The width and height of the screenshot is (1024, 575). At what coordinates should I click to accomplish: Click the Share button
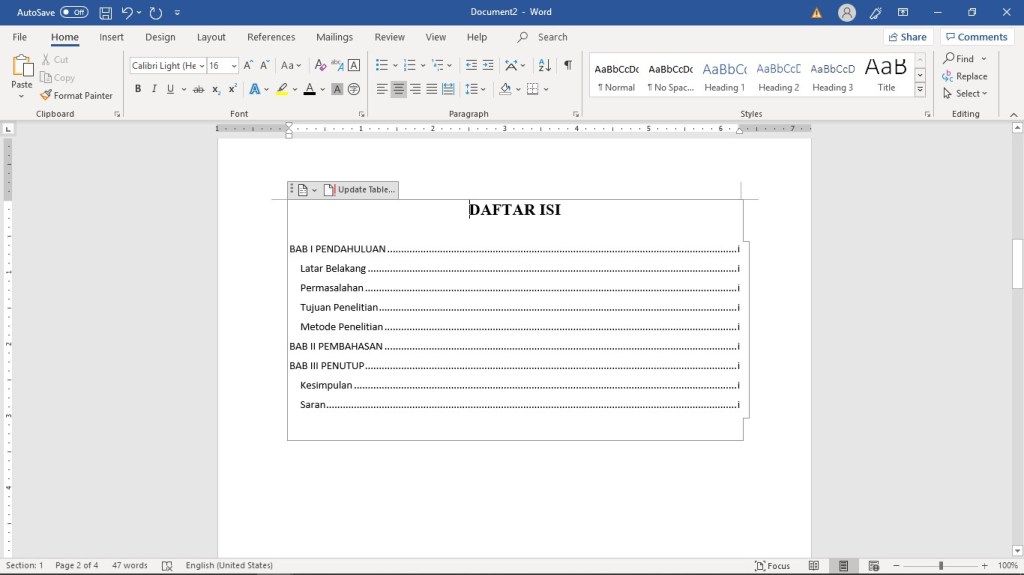click(x=906, y=37)
